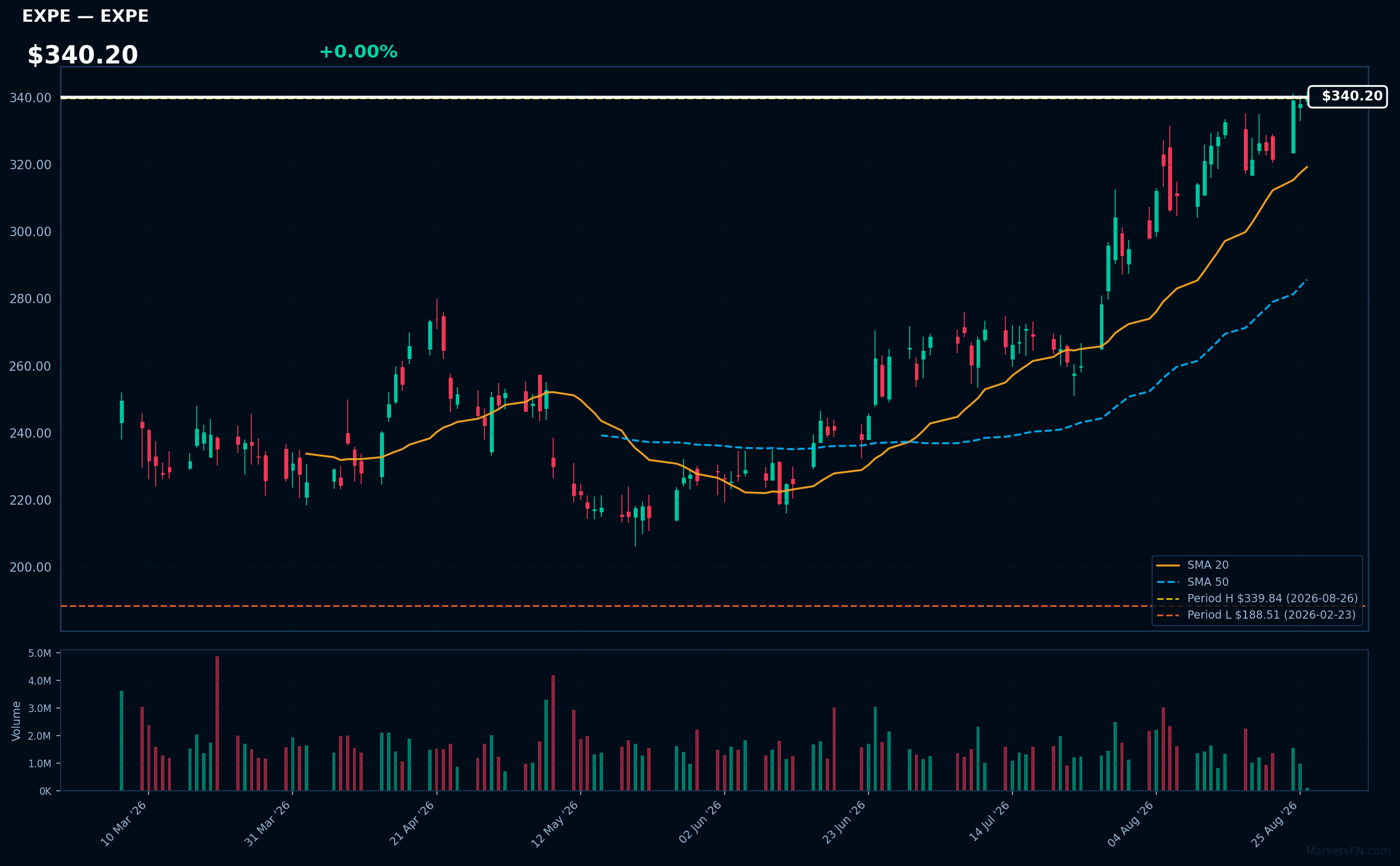This screenshot has width=1400, height=866.
Task: Click the "21 Apr '26" date label
Action: 412,824
